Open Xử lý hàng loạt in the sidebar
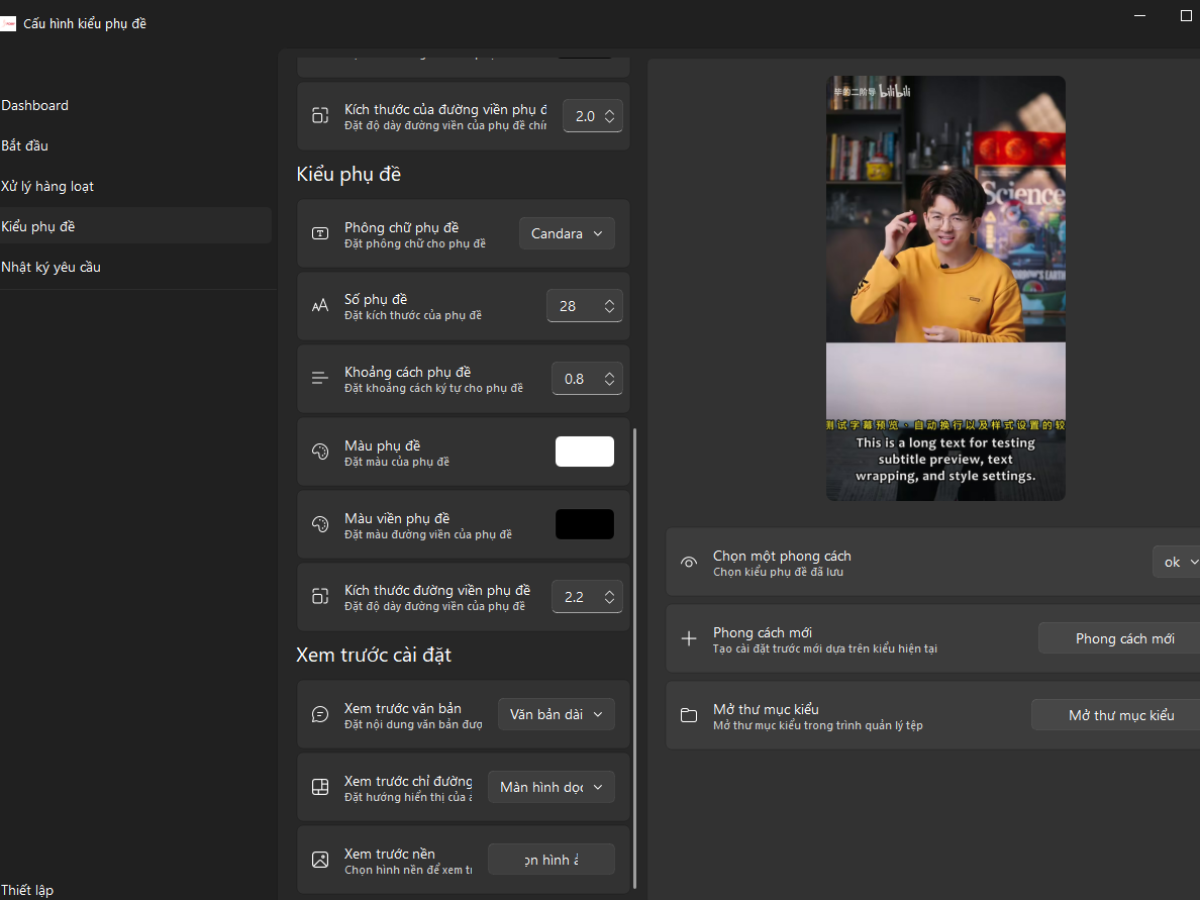 tap(48, 186)
